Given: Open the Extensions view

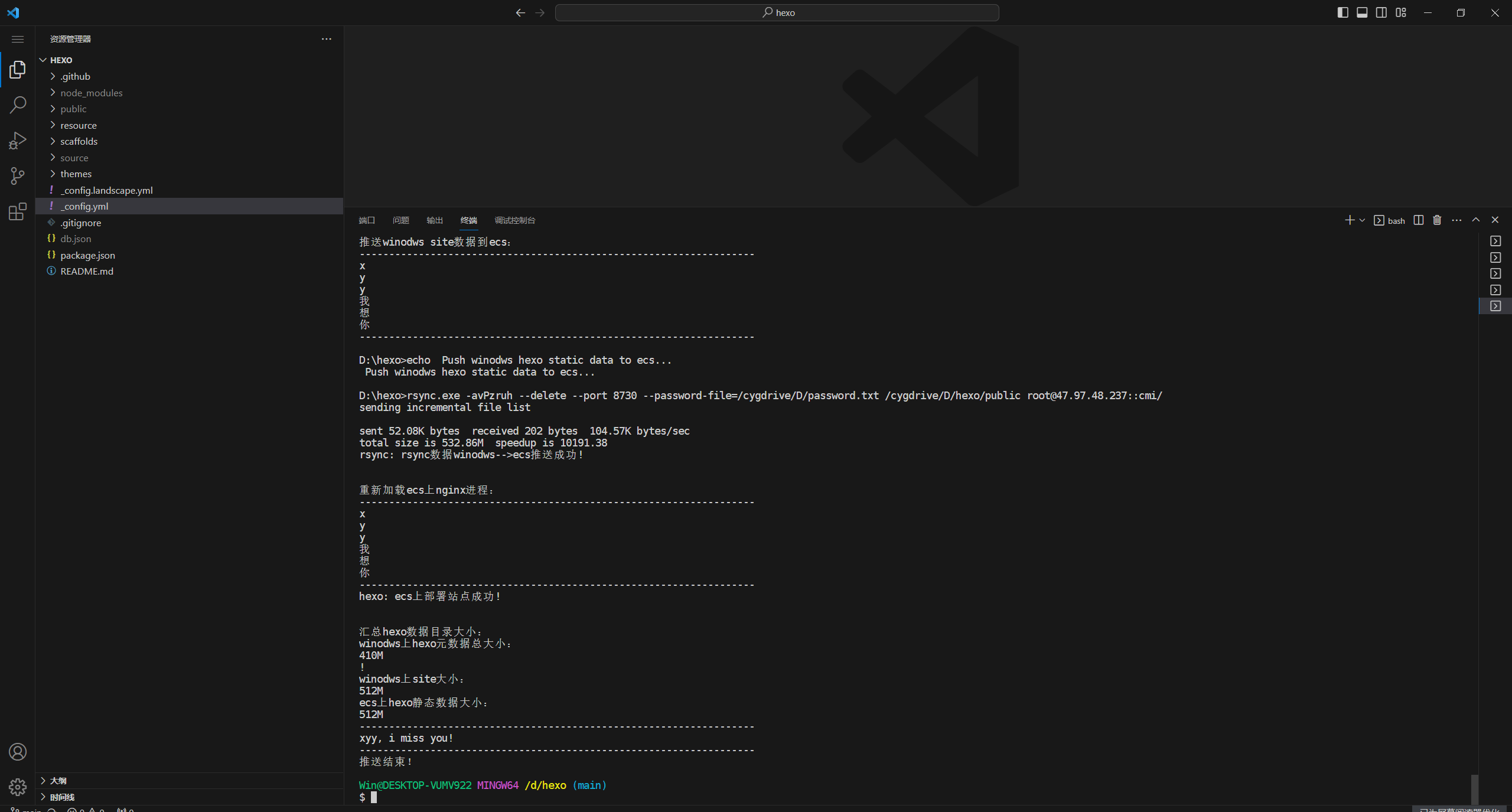Looking at the screenshot, I should click(18, 211).
